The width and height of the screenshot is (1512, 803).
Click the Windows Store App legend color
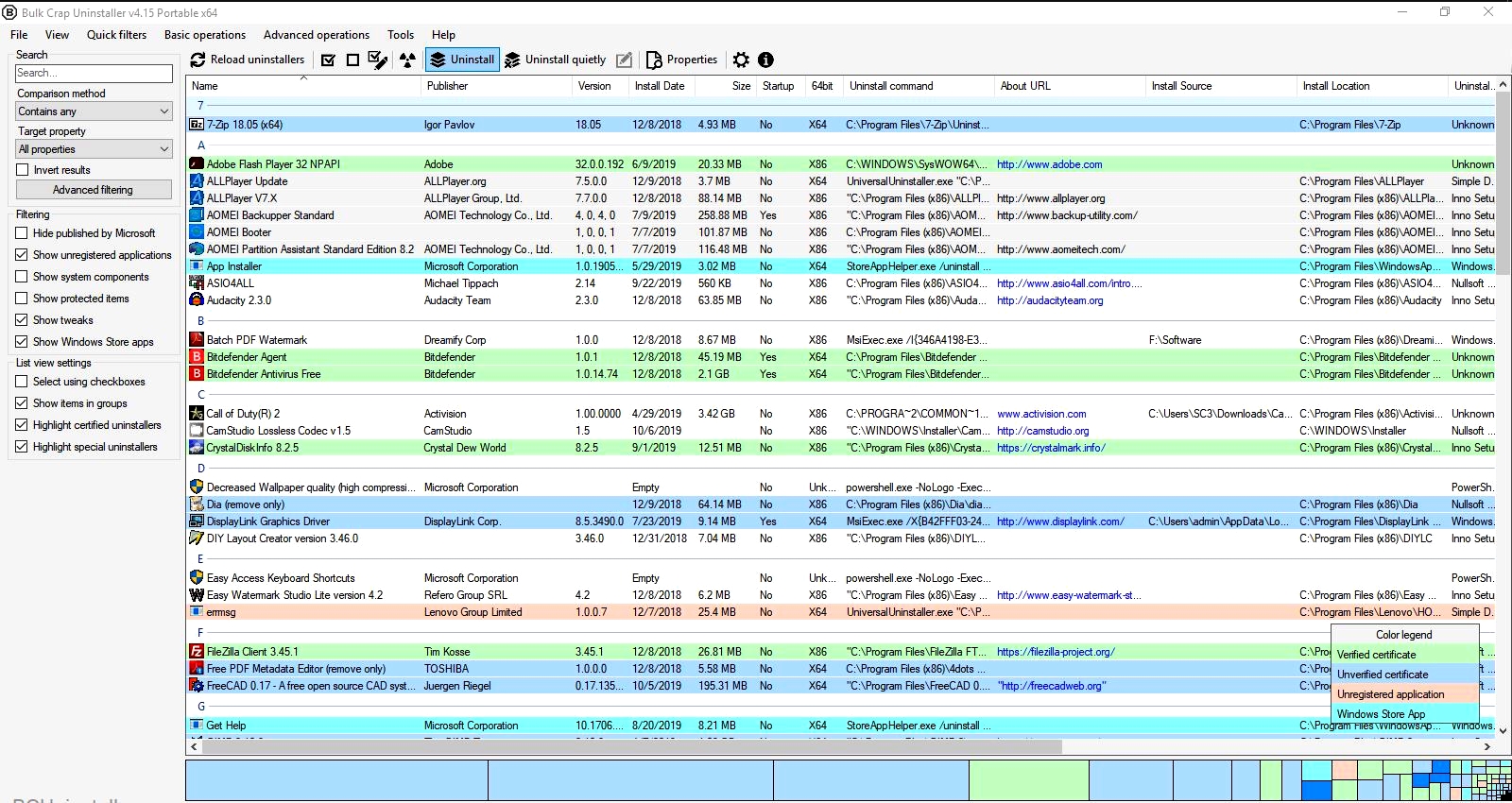1405,714
